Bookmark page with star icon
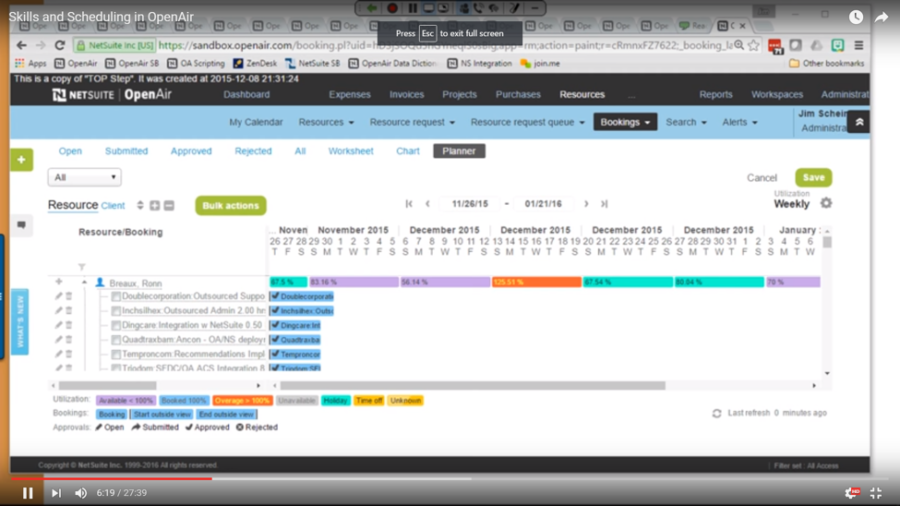 (754, 45)
